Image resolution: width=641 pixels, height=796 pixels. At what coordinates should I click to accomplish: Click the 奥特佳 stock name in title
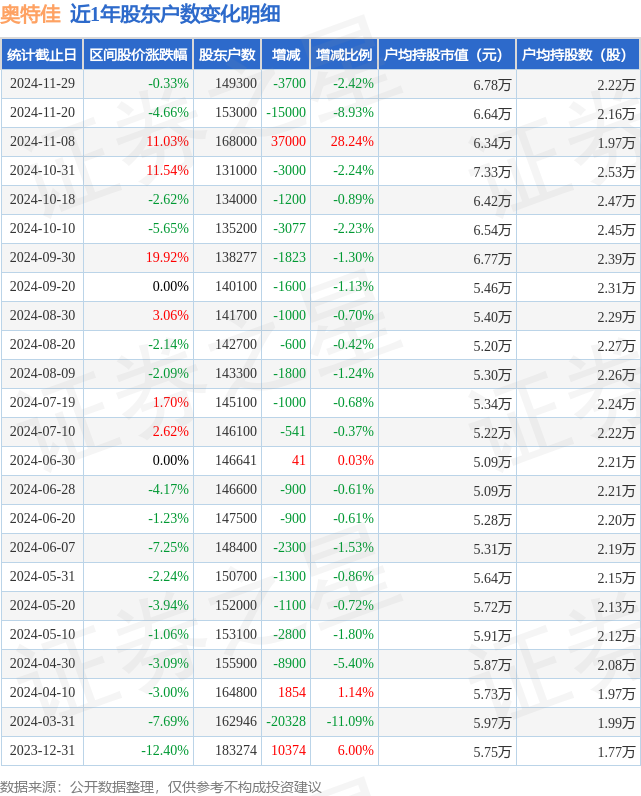point(30,14)
